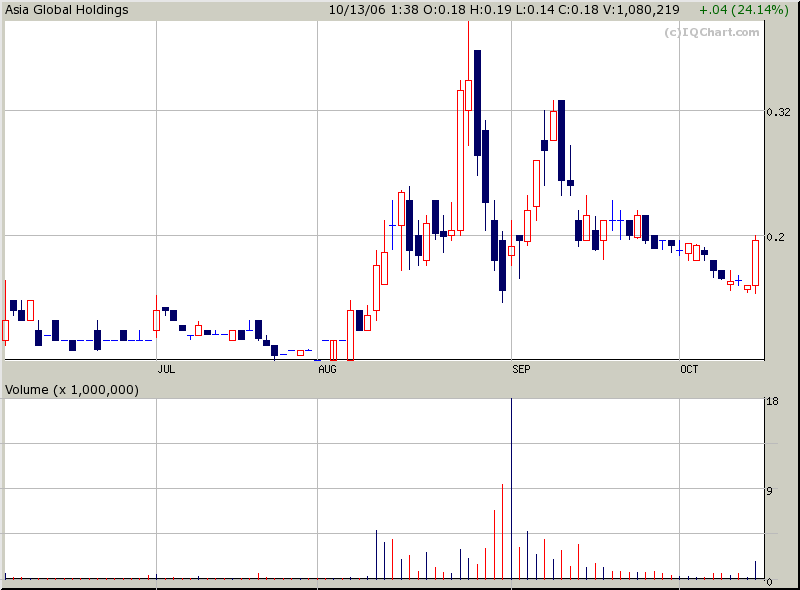Click the OCT month axis label
The image size is (800, 590).
pos(689,369)
